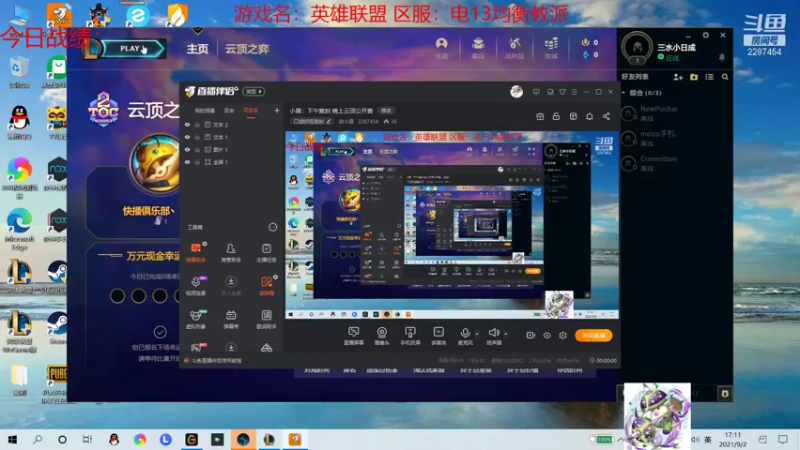Add a screen capture source (直播屏幕)
Screen dimensions: 800x450
pos(354,336)
